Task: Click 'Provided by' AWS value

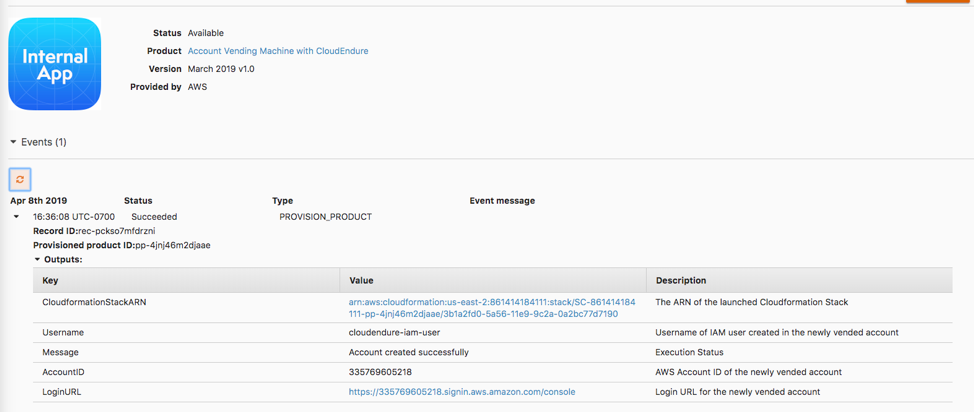Action: tap(198, 87)
